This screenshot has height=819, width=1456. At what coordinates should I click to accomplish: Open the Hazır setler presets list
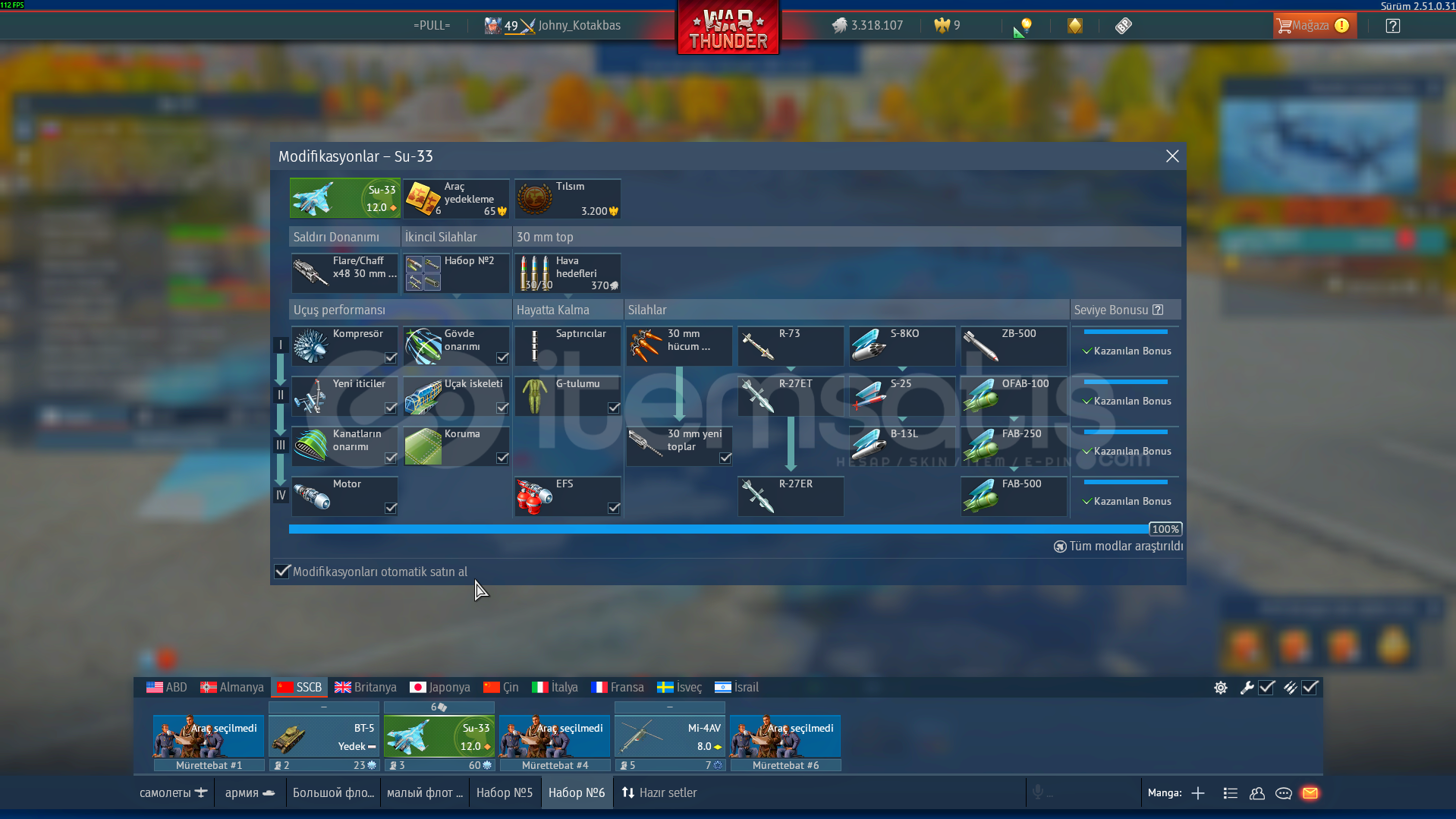[659, 792]
